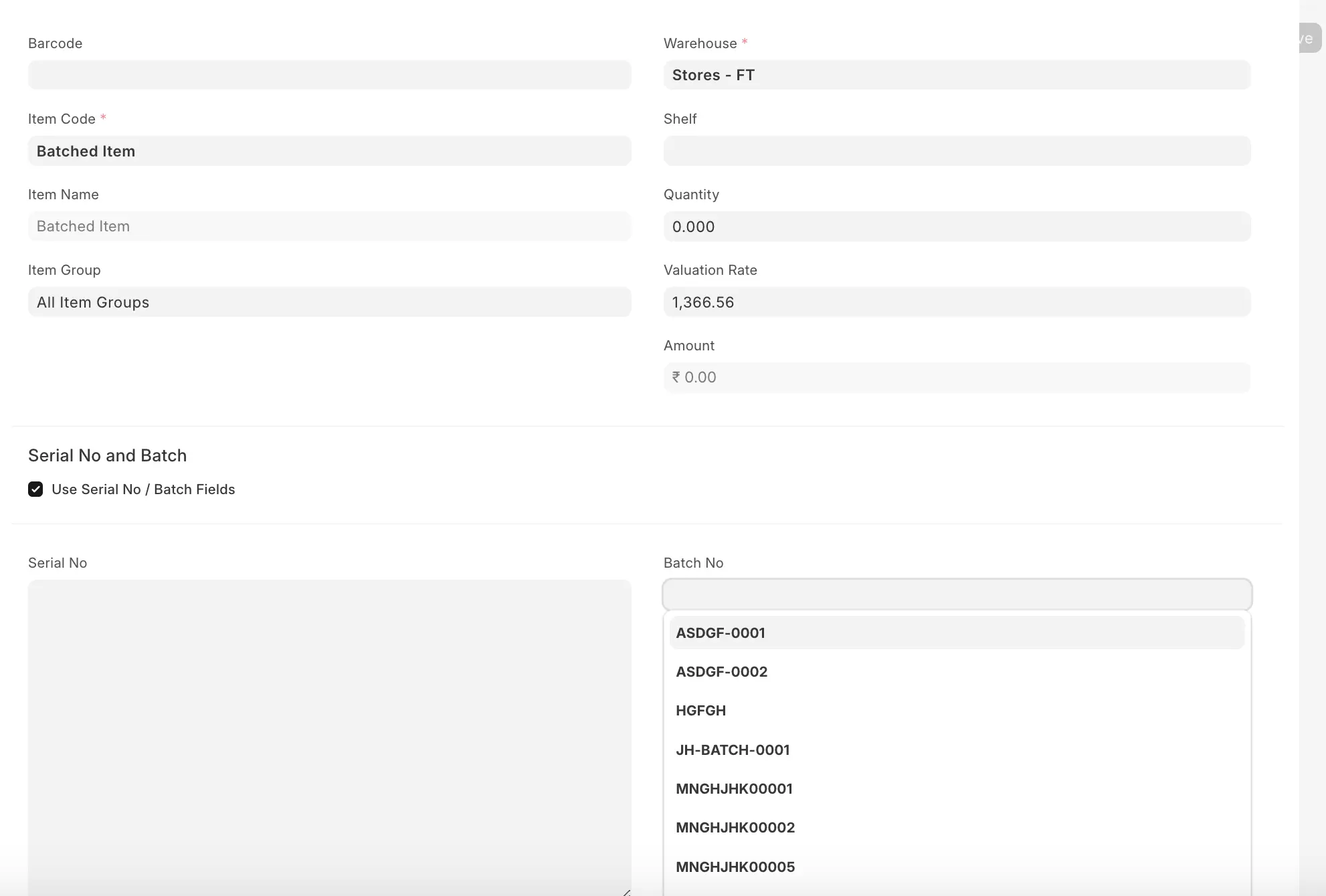Click the read-only Item Name value
This screenshot has width=1326, height=896.
tap(329, 227)
